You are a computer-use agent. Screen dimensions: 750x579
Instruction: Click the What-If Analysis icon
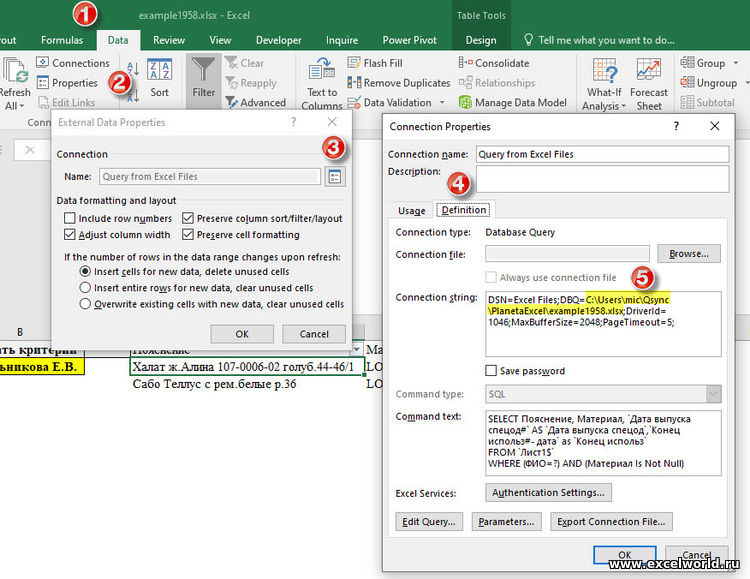[x=605, y=70]
